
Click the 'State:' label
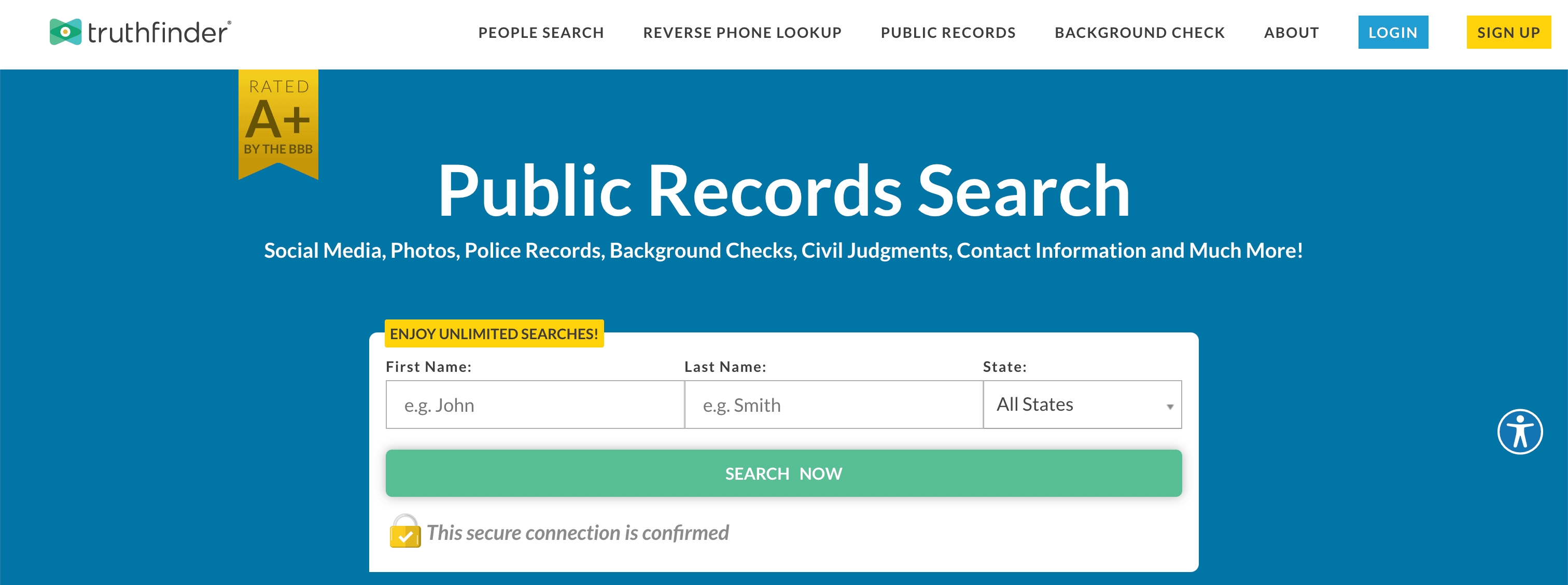point(1004,367)
